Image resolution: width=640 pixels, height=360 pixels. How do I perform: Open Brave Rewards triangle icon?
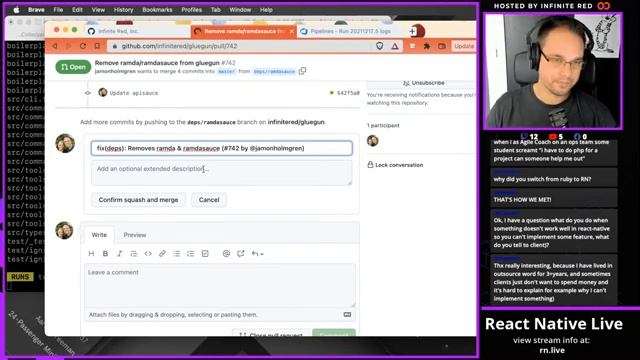point(395,46)
